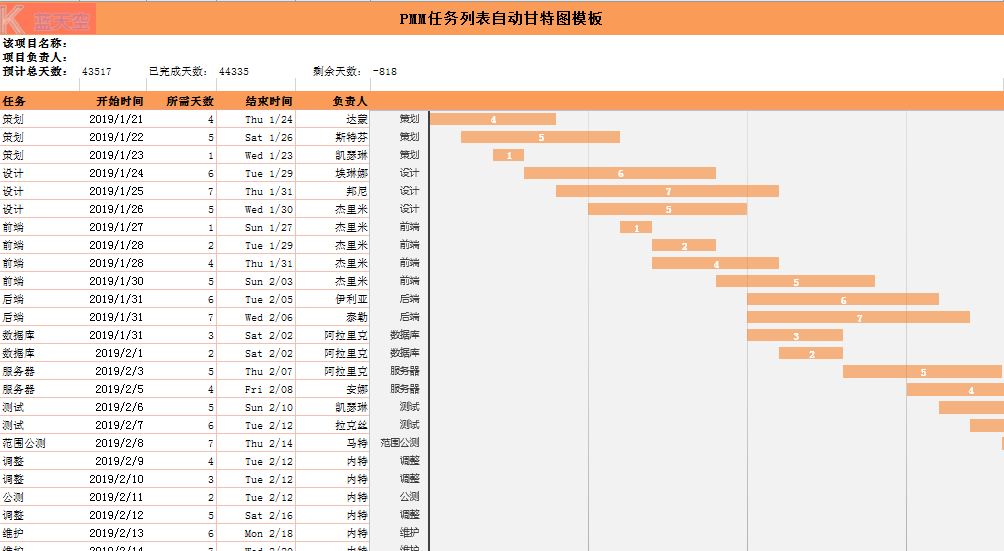Select the 数据库 Gantt bar labeled 3
1004x551 pixels.
pyautogui.click(x=794, y=336)
